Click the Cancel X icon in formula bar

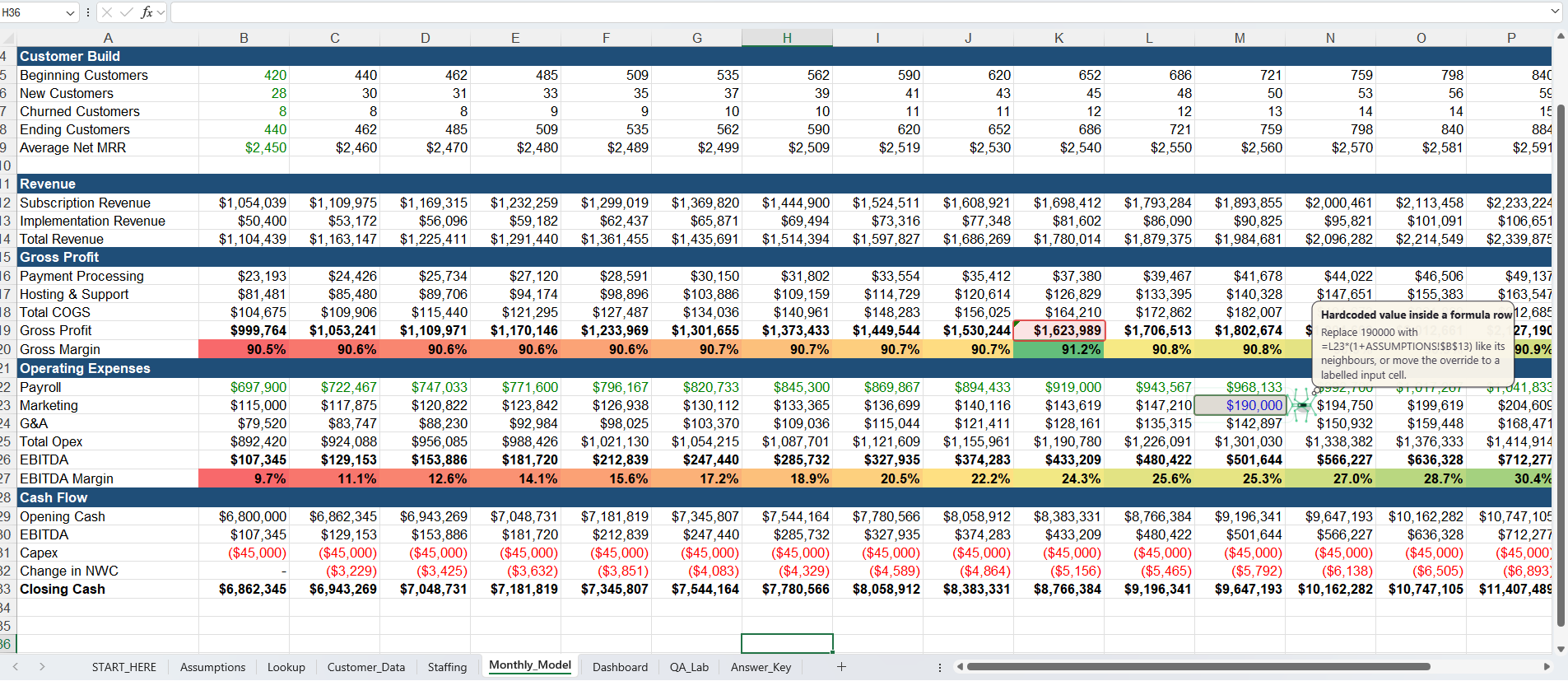(107, 12)
